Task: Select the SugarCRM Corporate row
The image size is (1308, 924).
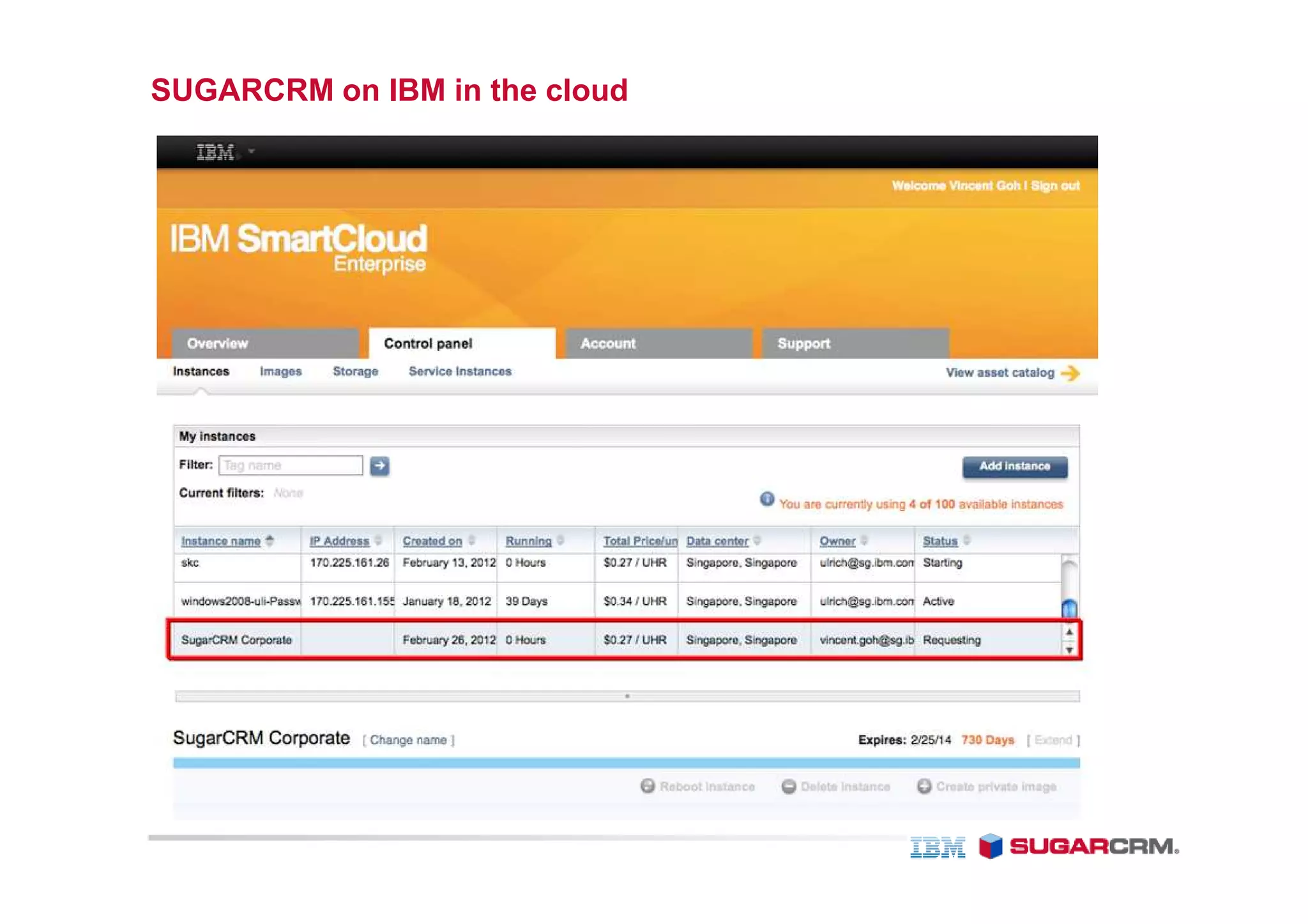Action: 617,640
